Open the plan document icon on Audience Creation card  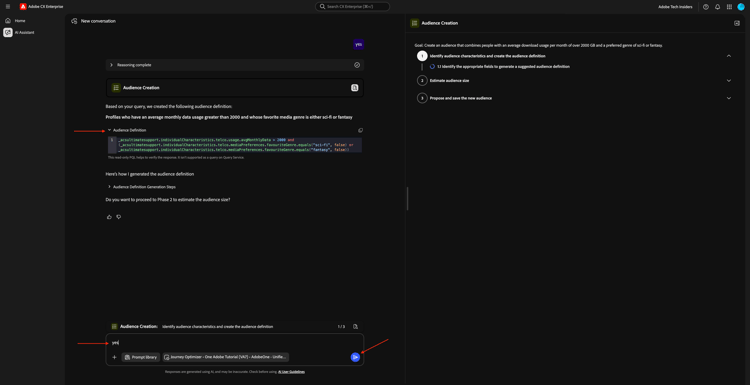click(x=354, y=88)
